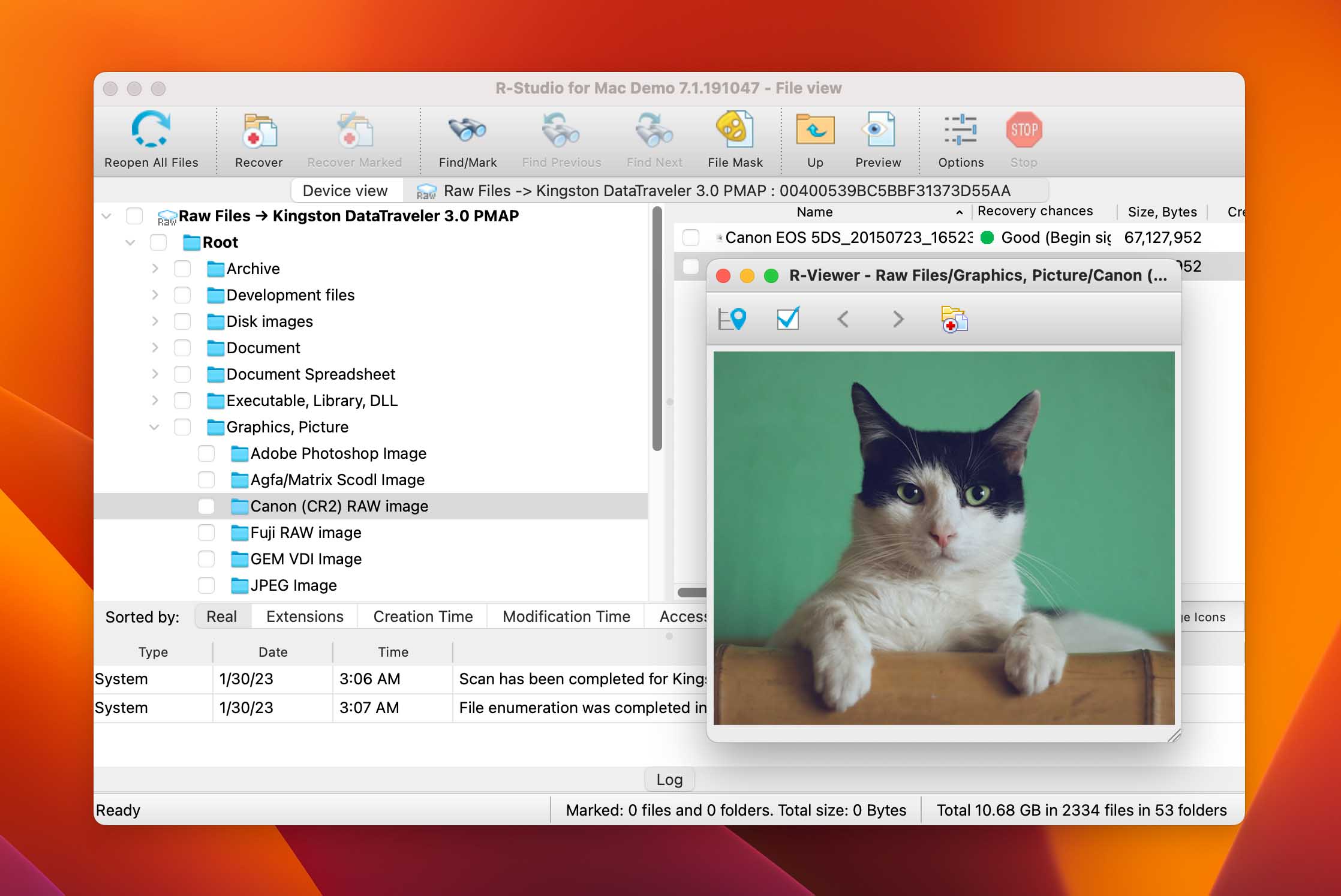Select the Agfa/Matrix Scodl Image folder
The image size is (1341, 896).
(337, 480)
